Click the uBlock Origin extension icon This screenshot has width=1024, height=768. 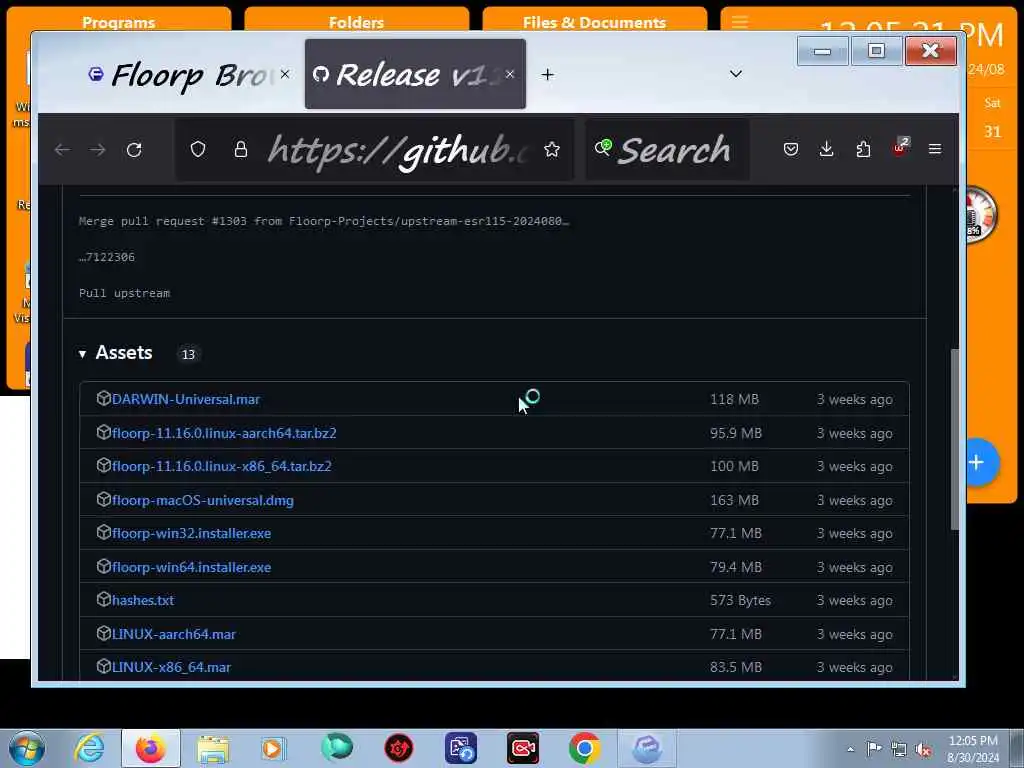click(x=901, y=148)
